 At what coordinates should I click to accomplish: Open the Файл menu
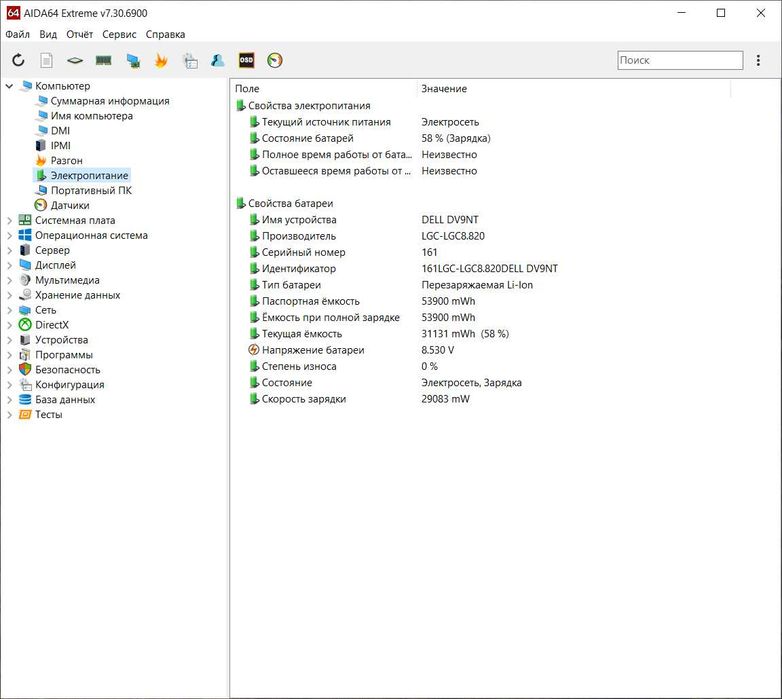pos(17,34)
